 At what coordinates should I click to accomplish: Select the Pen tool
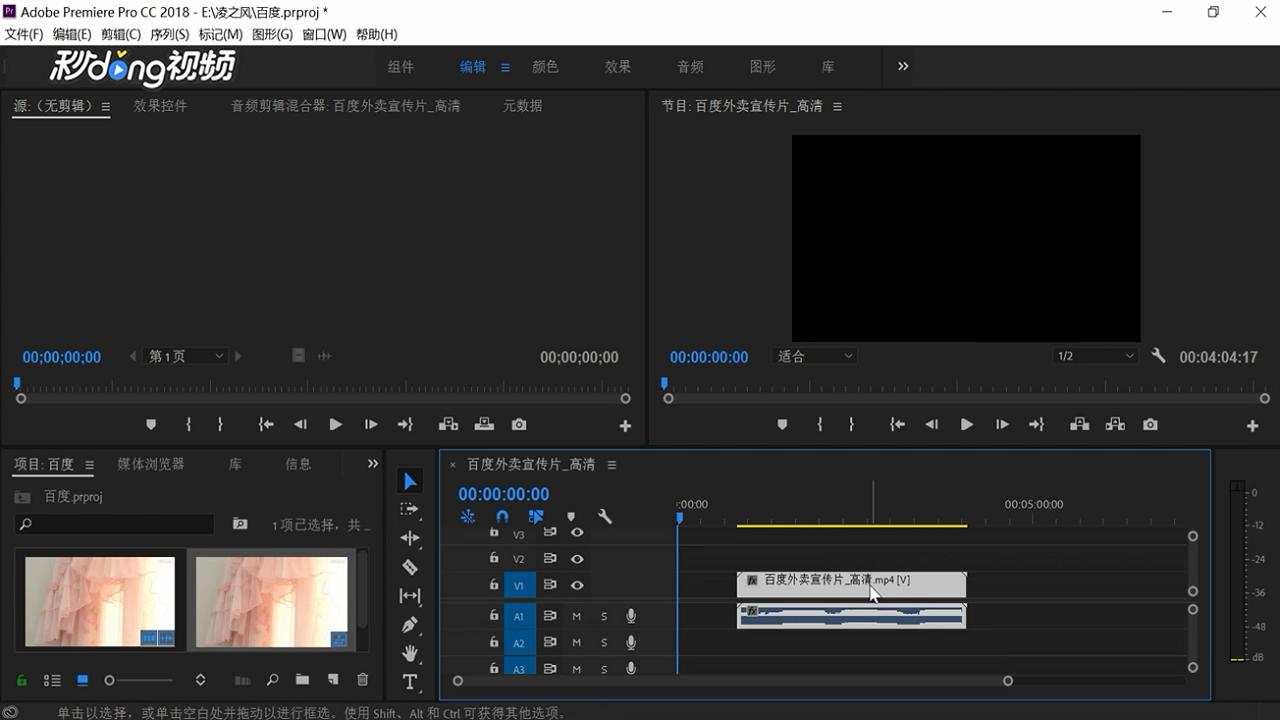(410, 625)
